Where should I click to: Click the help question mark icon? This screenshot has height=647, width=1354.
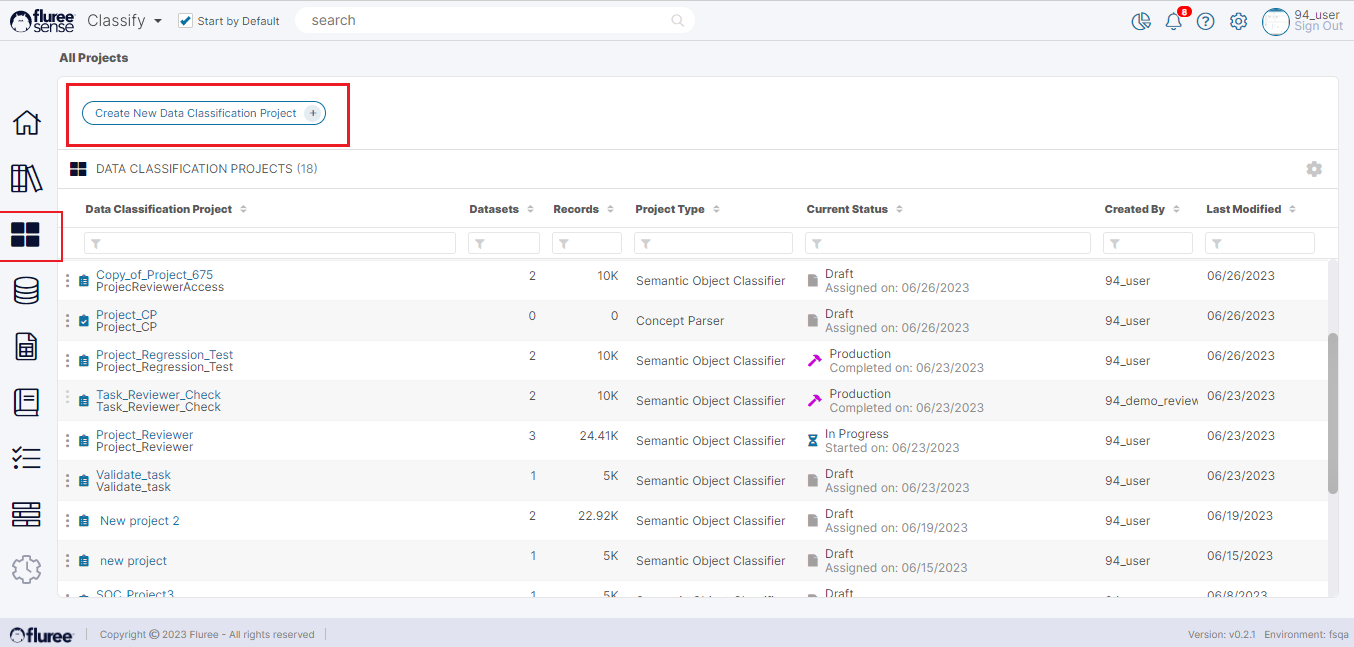point(1206,22)
